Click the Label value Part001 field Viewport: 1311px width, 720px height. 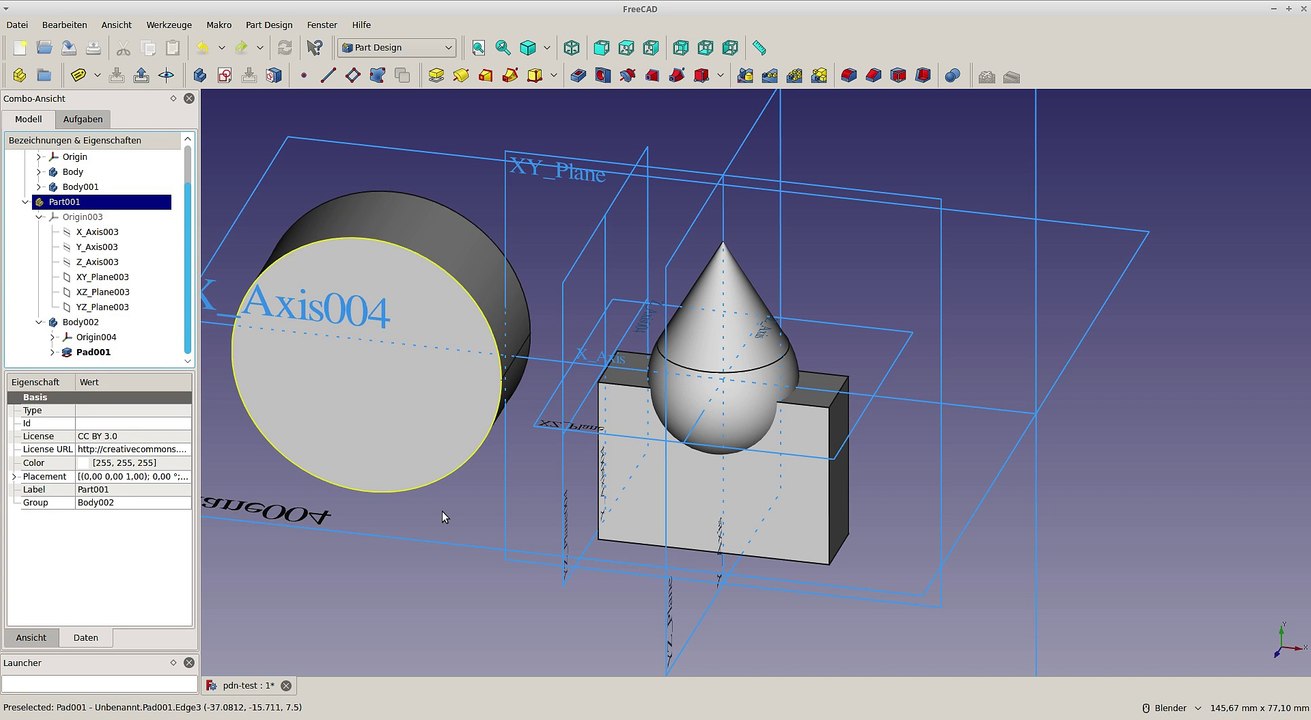[133, 489]
